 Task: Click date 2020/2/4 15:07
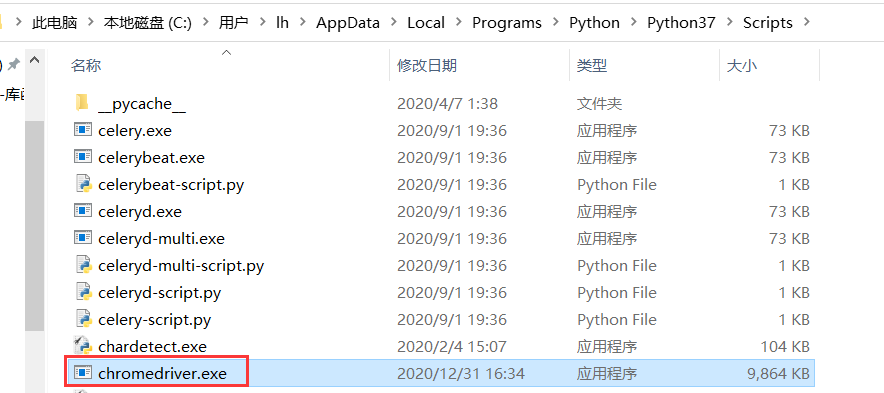tap(452, 346)
